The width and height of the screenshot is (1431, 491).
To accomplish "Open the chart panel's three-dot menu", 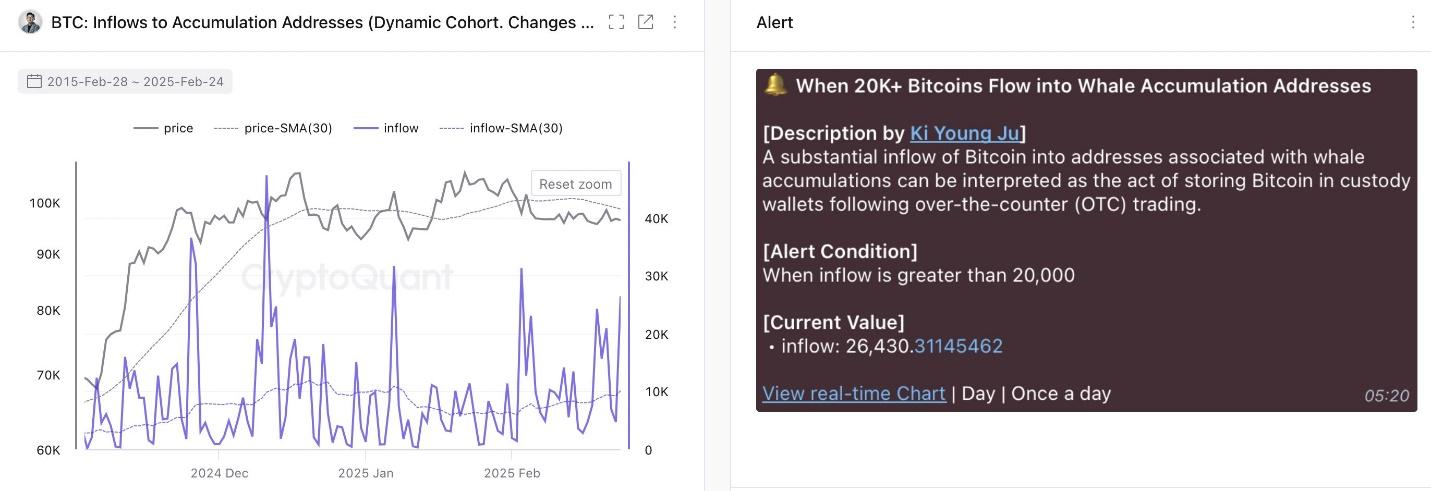I will click(675, 22).
